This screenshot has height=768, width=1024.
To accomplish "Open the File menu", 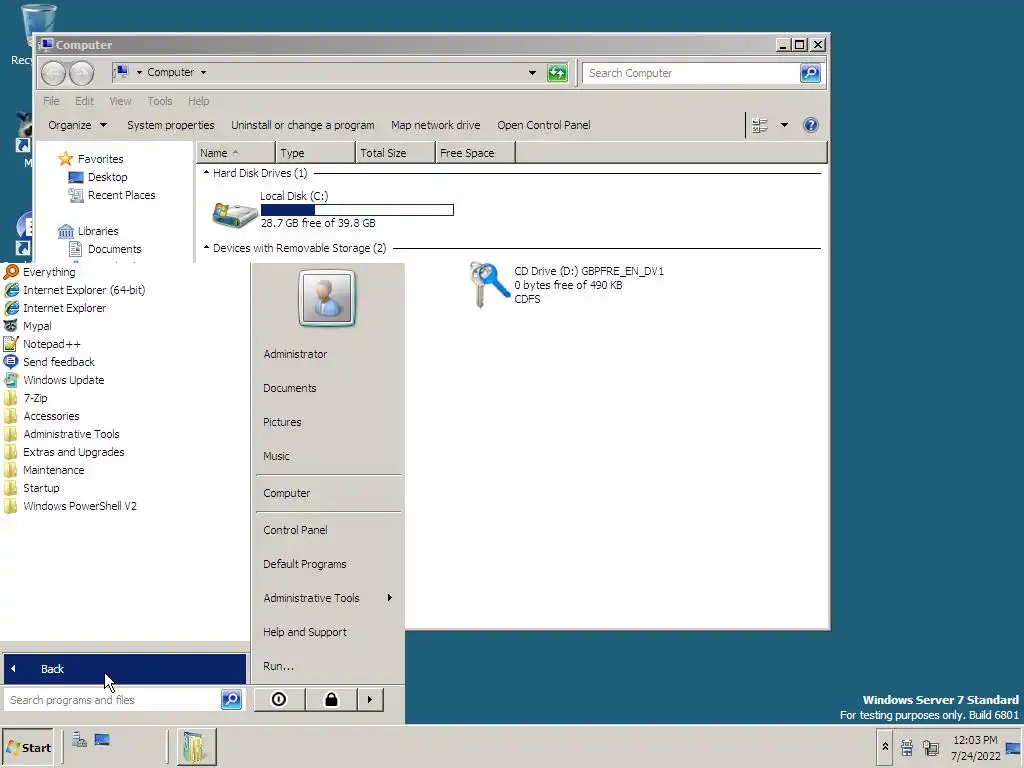I will click(51, 101).
